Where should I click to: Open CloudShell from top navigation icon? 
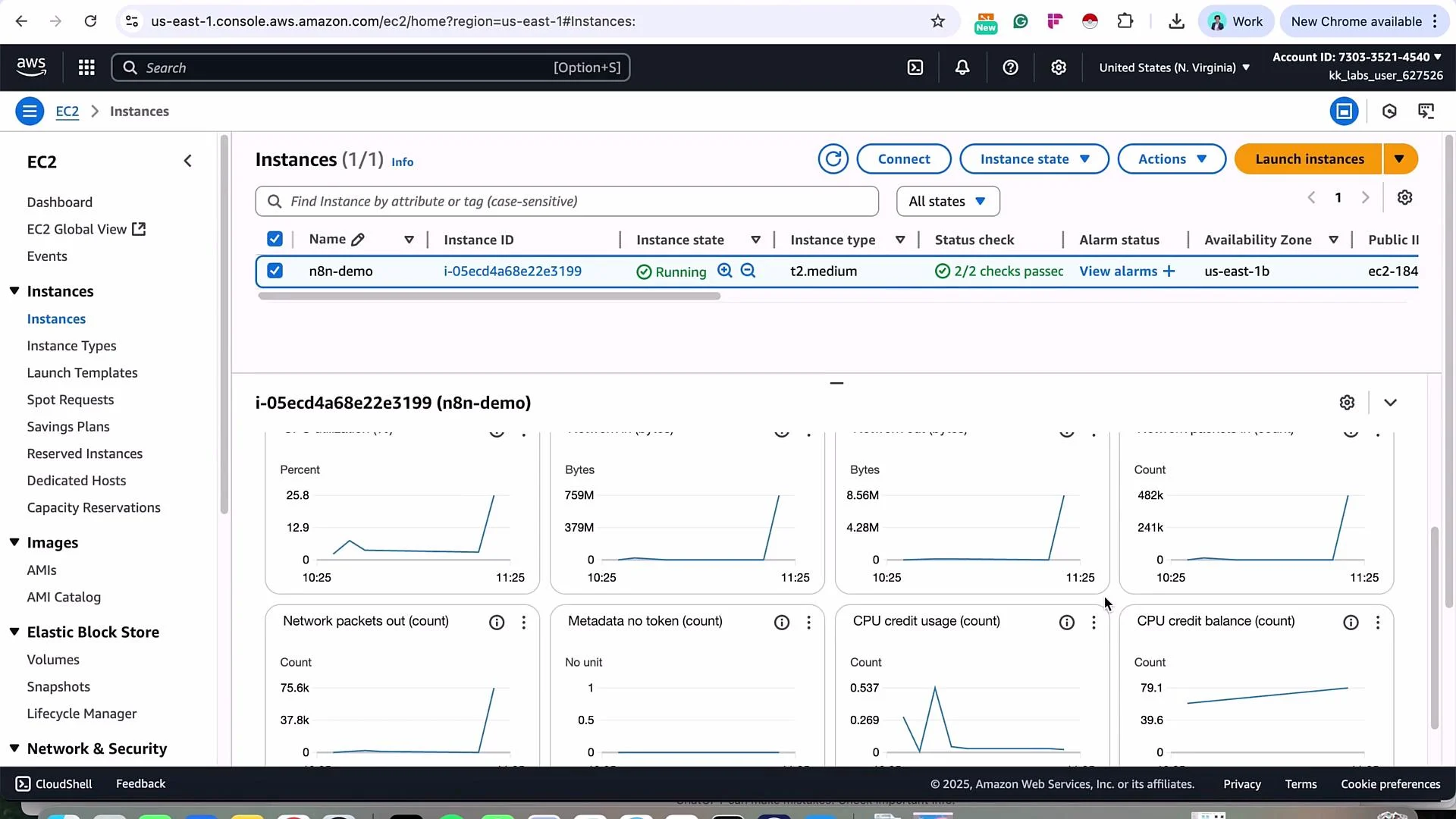(915, 67)
